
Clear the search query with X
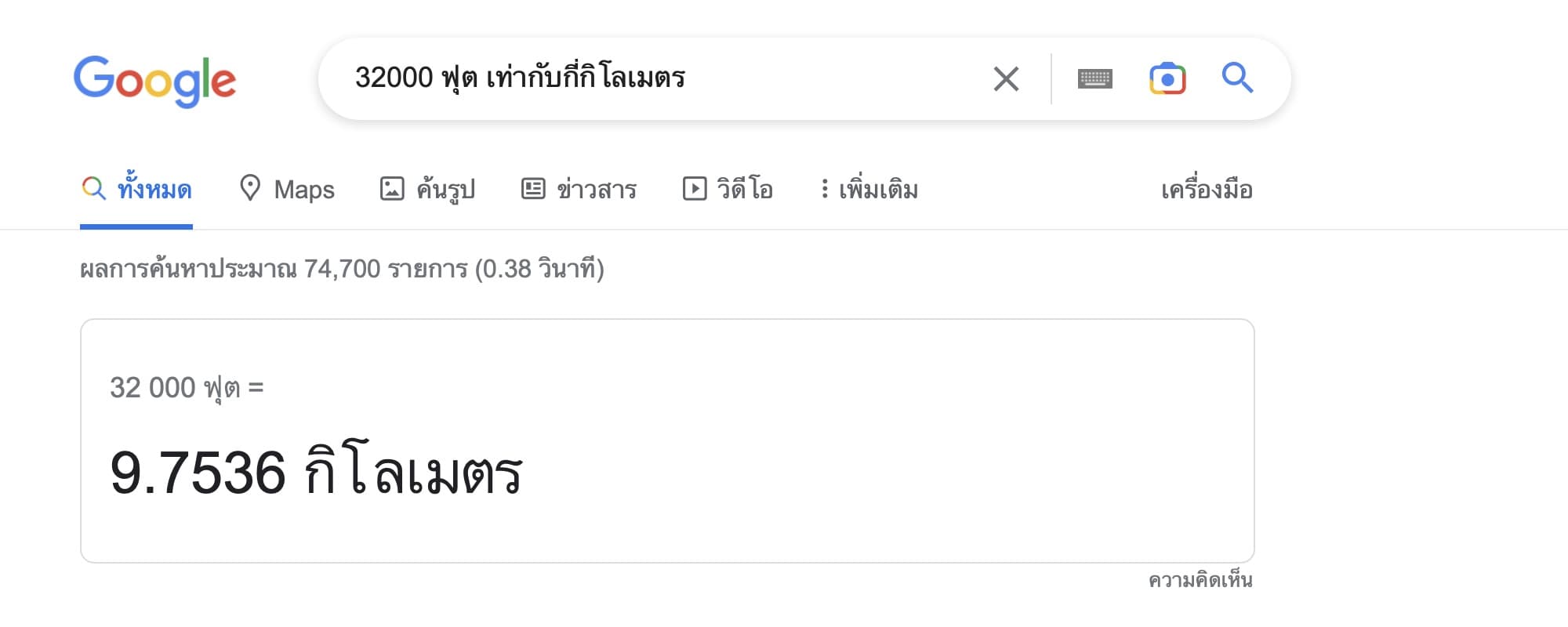click(1006, 79)
